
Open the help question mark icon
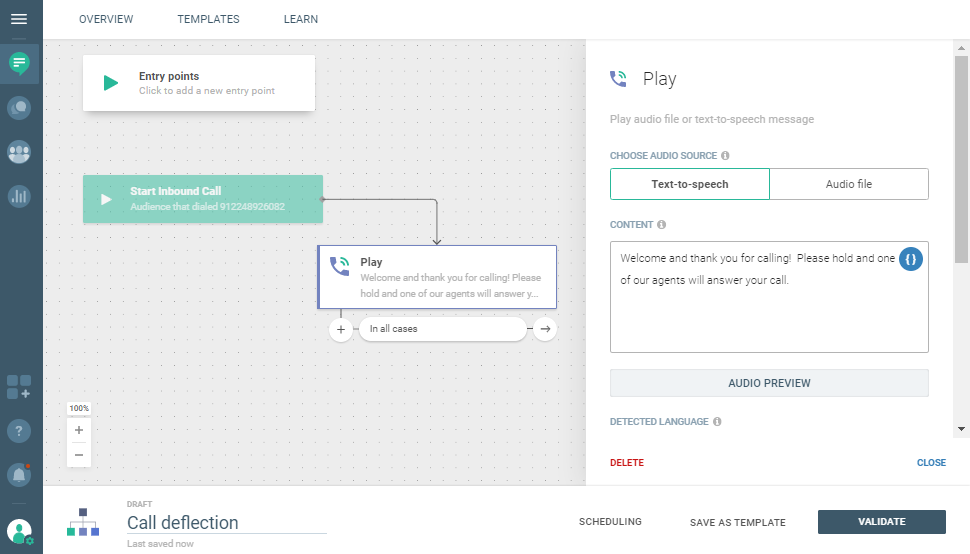point(19,431)
